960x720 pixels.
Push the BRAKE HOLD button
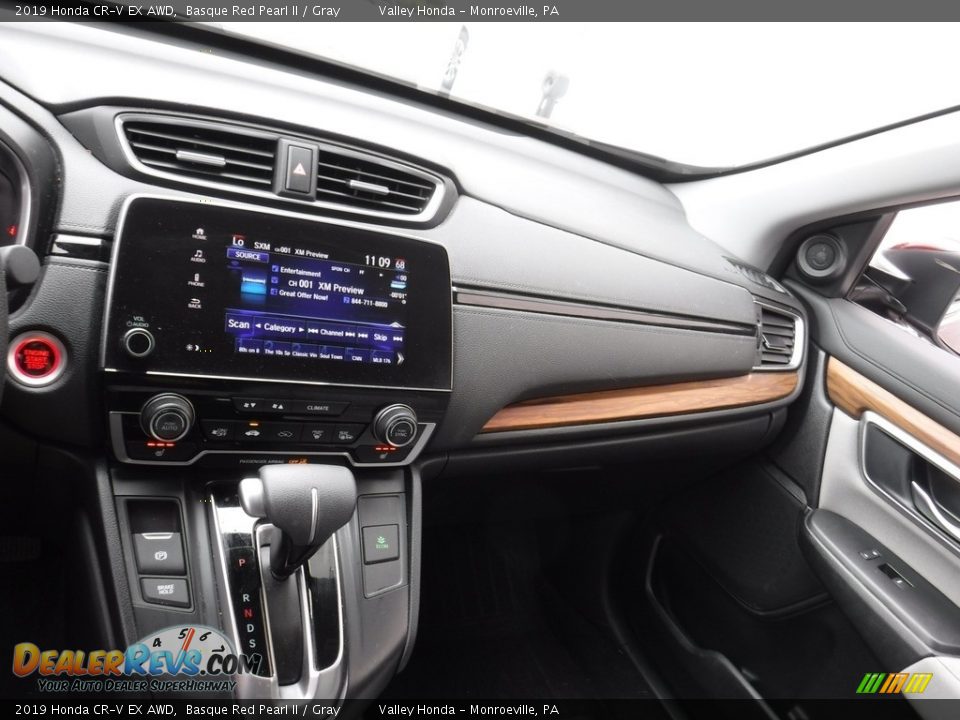[165, 591]
